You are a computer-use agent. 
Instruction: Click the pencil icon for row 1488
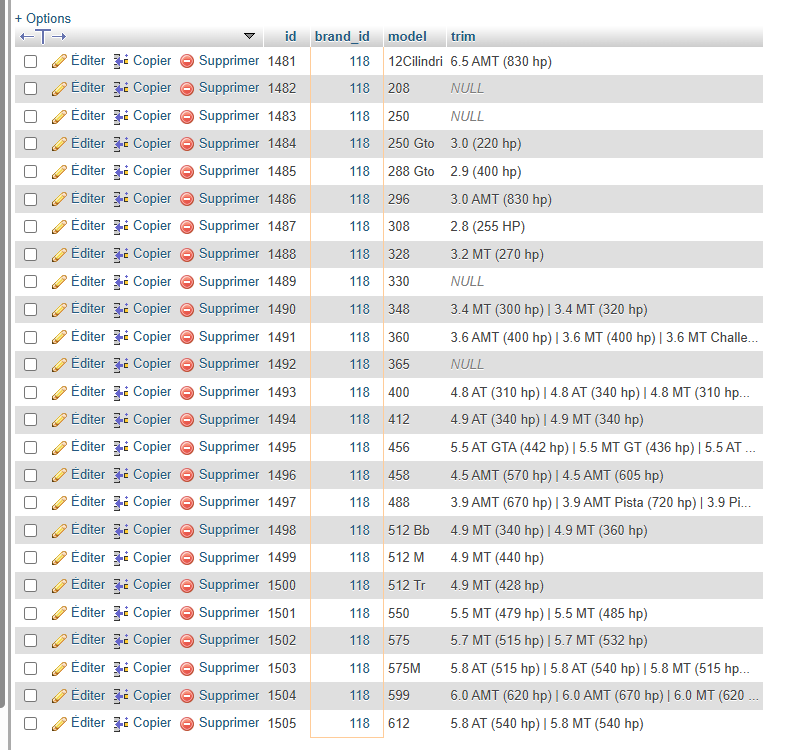(x=59, y=254)
